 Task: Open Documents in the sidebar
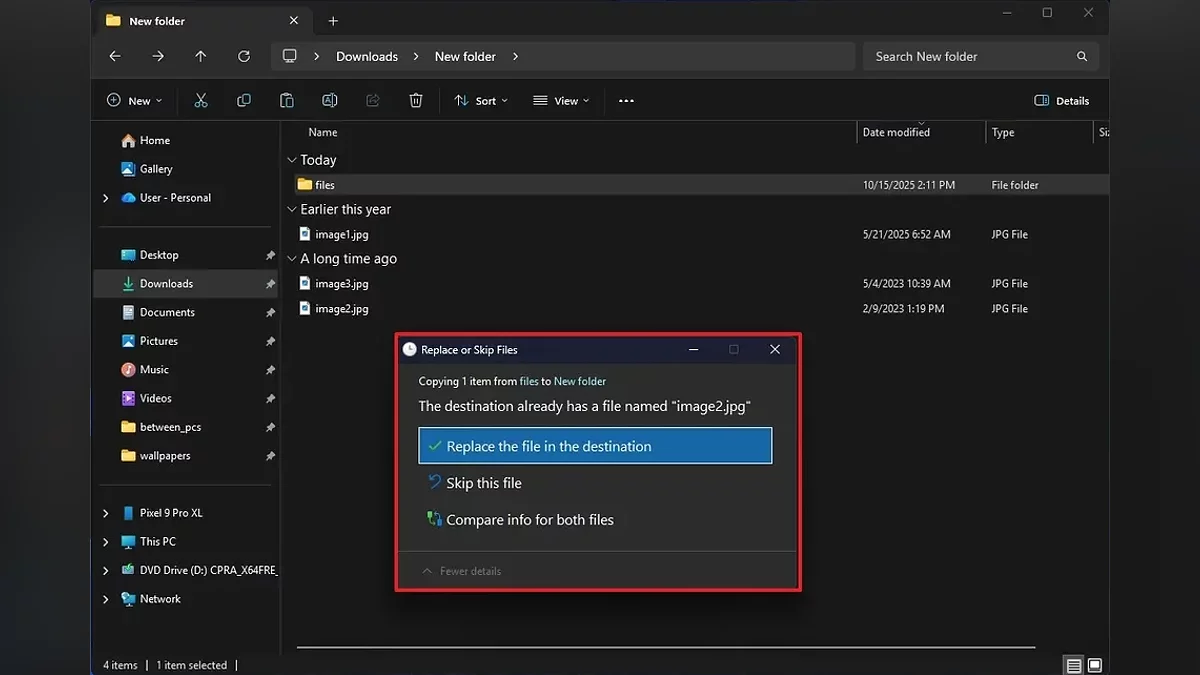click(167, 313)
